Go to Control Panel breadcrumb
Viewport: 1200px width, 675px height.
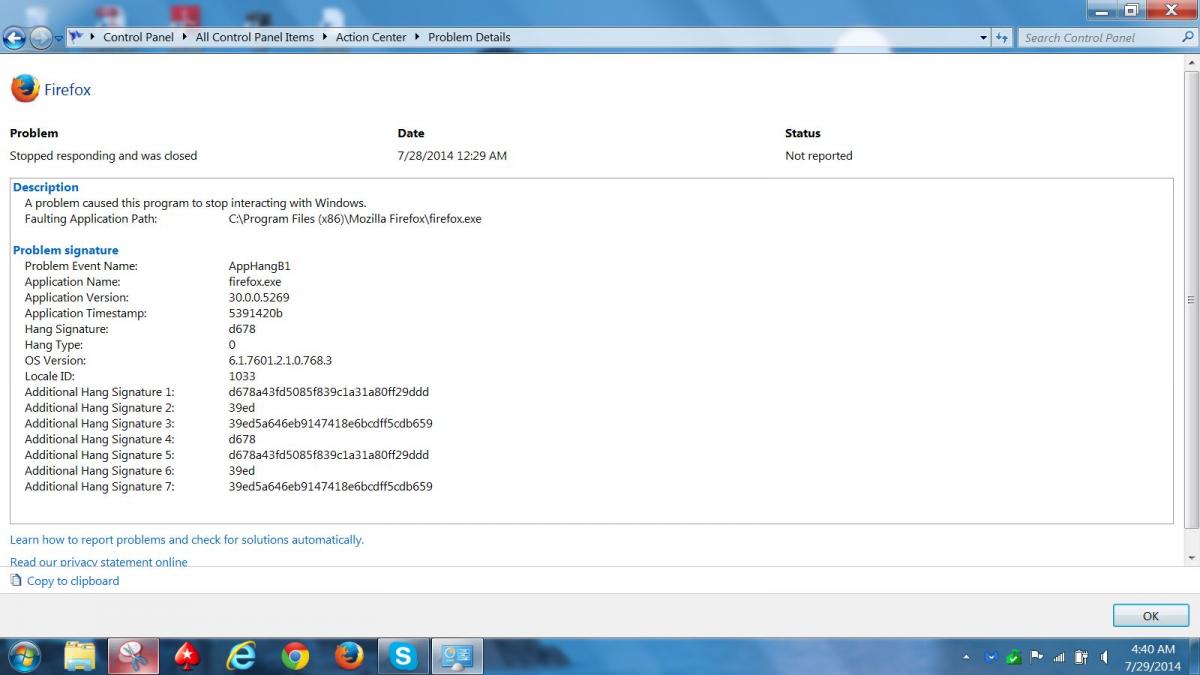(x=138, y=37)
